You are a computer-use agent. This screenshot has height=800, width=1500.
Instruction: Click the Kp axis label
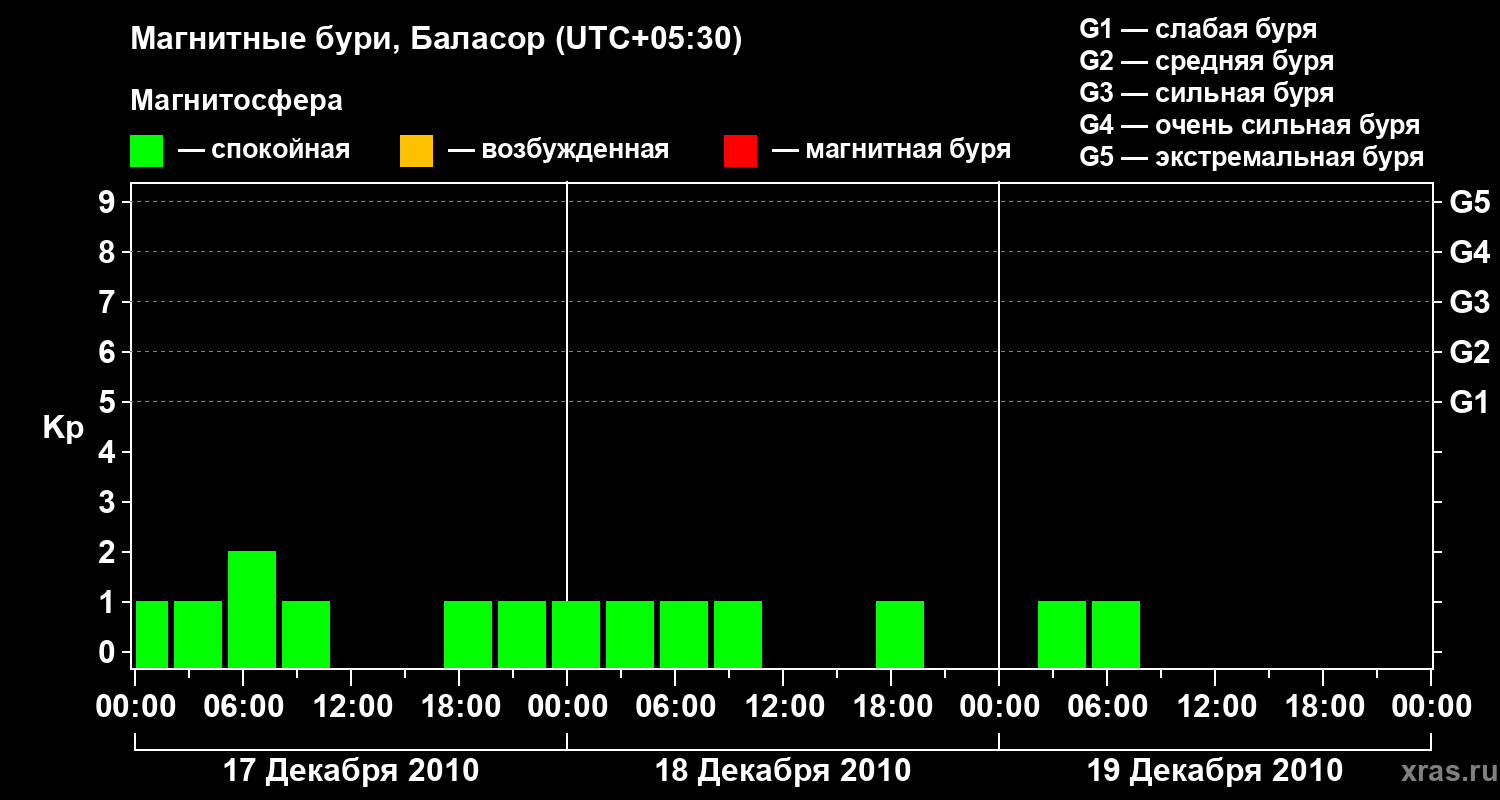(63, 428)
